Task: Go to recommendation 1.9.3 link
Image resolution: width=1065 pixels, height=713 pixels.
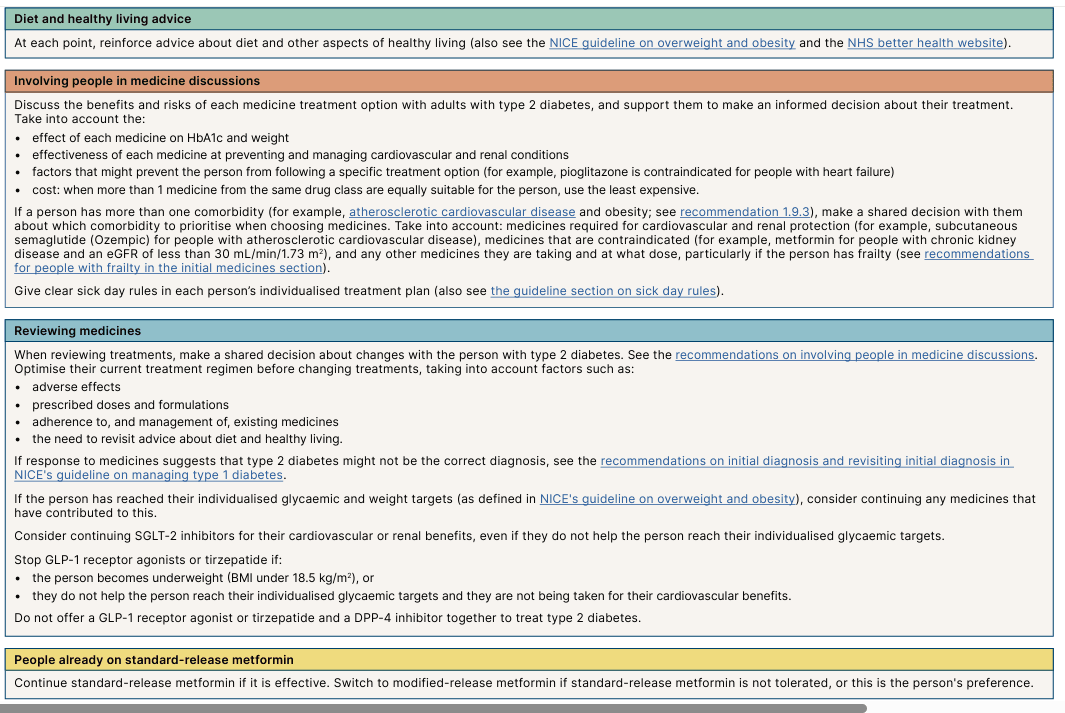Action: coord(745,212)
